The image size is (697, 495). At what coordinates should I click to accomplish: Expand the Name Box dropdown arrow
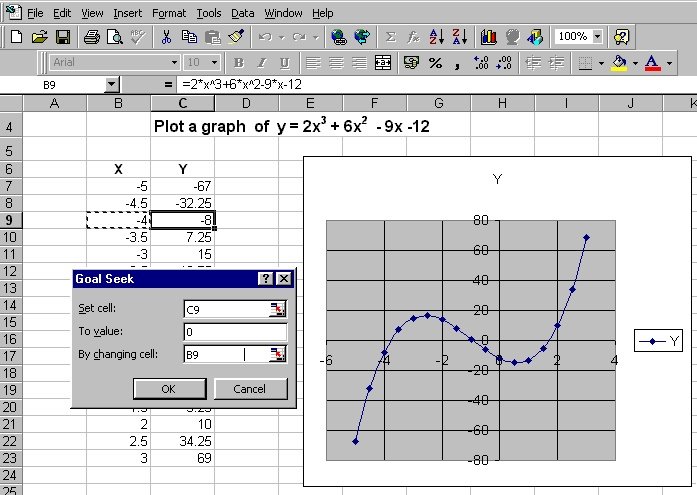pyautogui.click(x=110, y=86)
